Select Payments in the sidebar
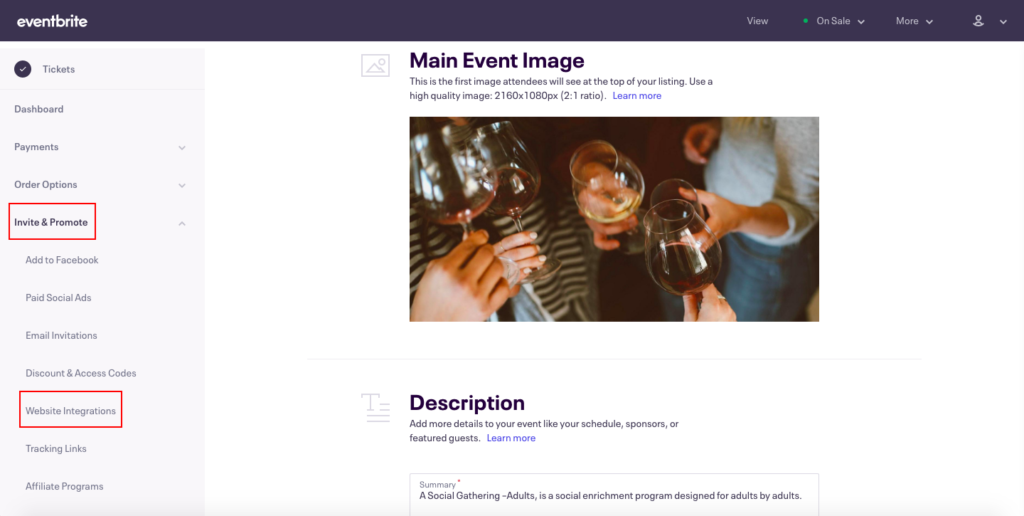 (x=37, y=147)
